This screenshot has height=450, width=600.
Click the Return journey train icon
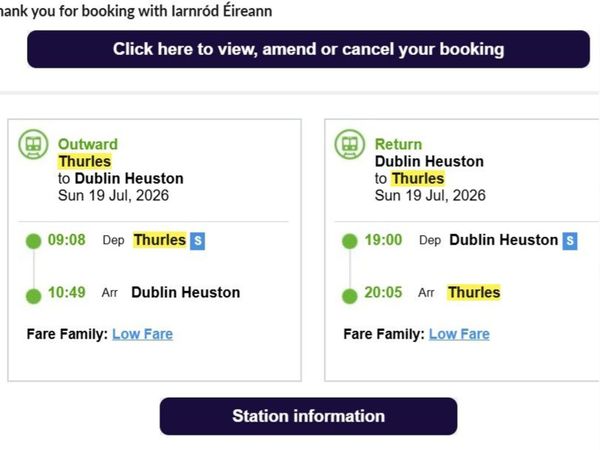(350, 144)
